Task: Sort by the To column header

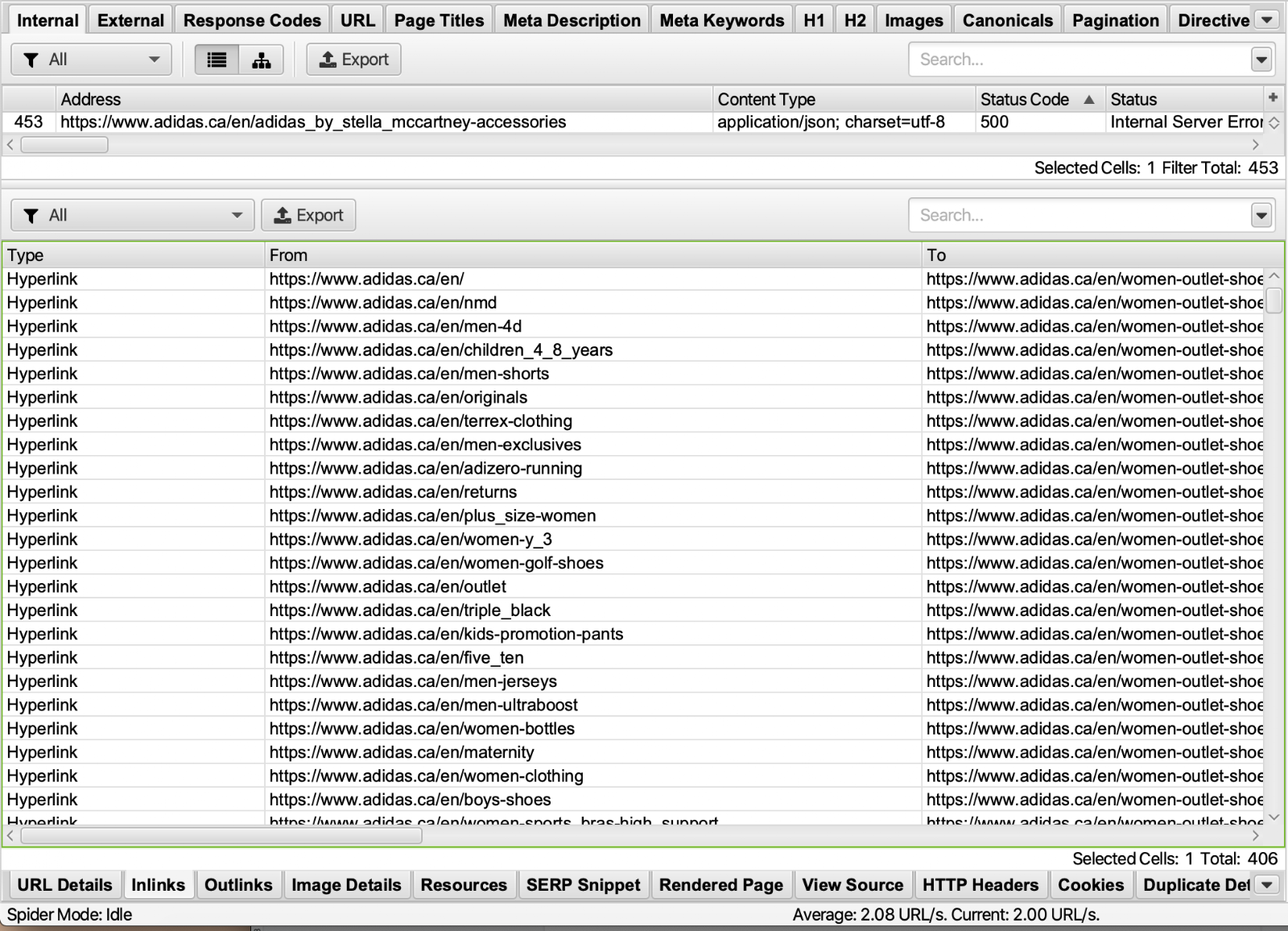Action: click(x=1103, y=255)
